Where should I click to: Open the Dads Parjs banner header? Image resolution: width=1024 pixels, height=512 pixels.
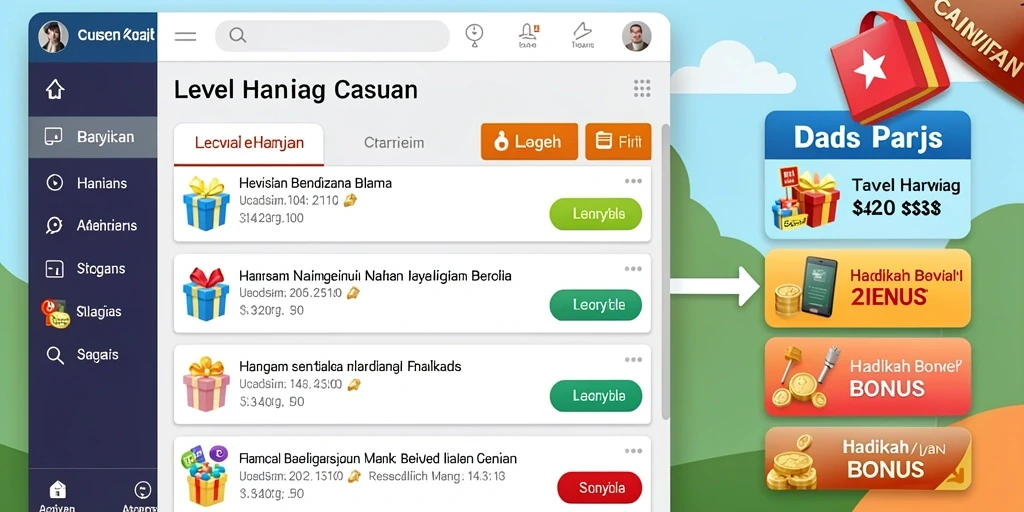pos(867,135)
